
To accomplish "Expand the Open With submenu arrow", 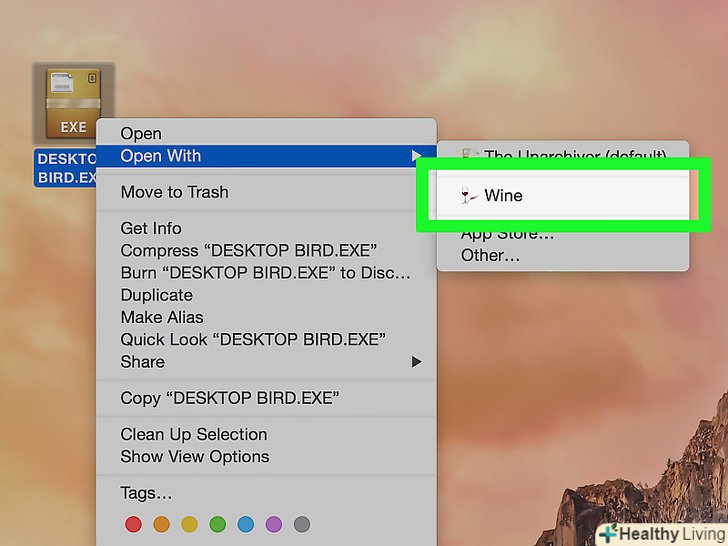I will (x=416, y=156).
